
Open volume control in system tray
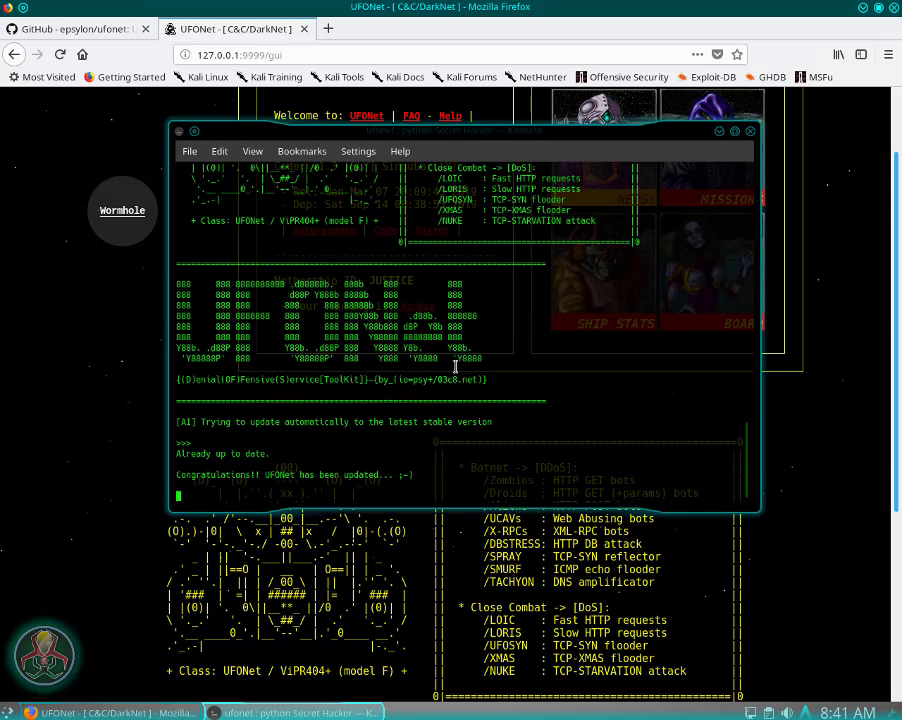786,713
